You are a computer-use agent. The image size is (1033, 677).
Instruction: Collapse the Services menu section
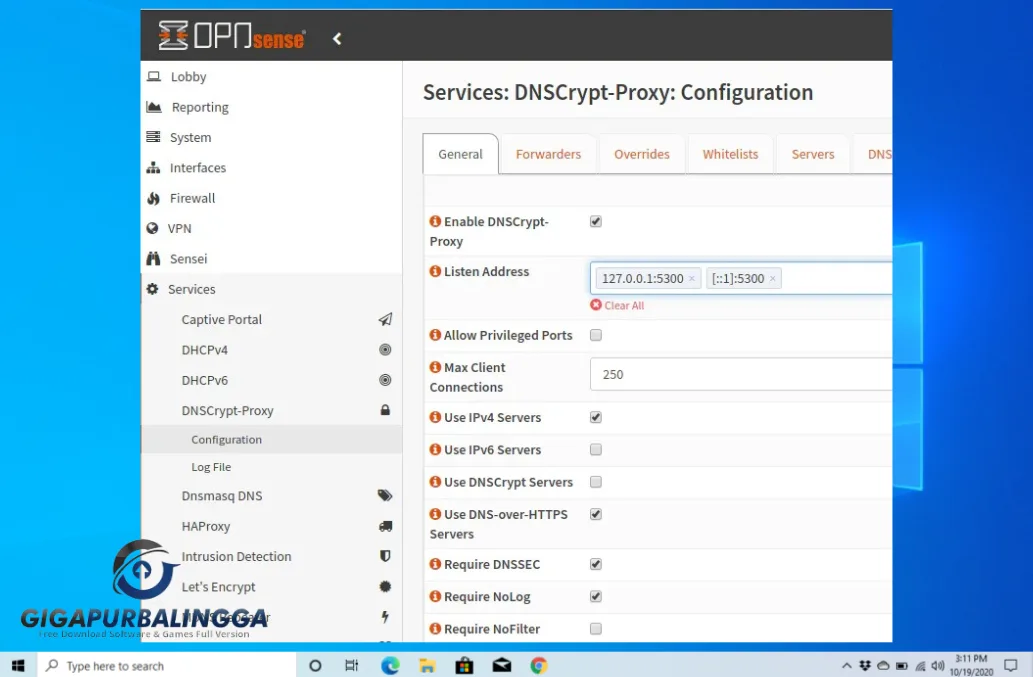(271, 289)
